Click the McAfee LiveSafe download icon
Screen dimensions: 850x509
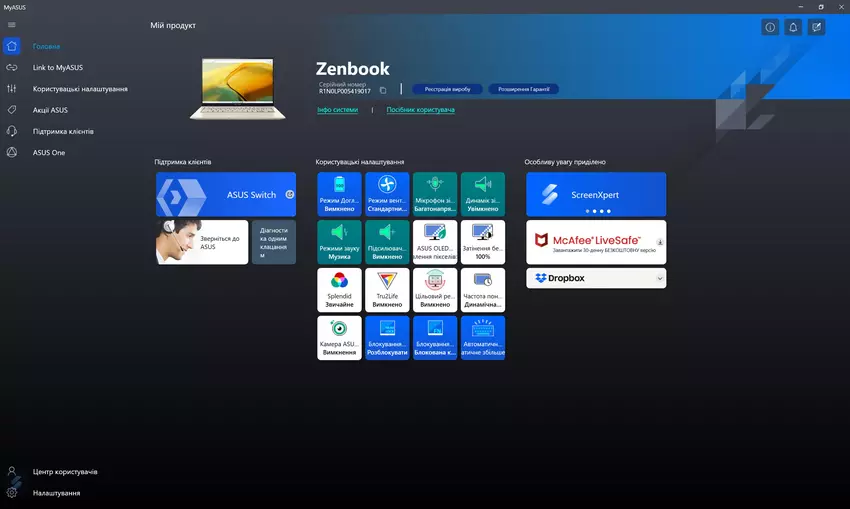659,242
